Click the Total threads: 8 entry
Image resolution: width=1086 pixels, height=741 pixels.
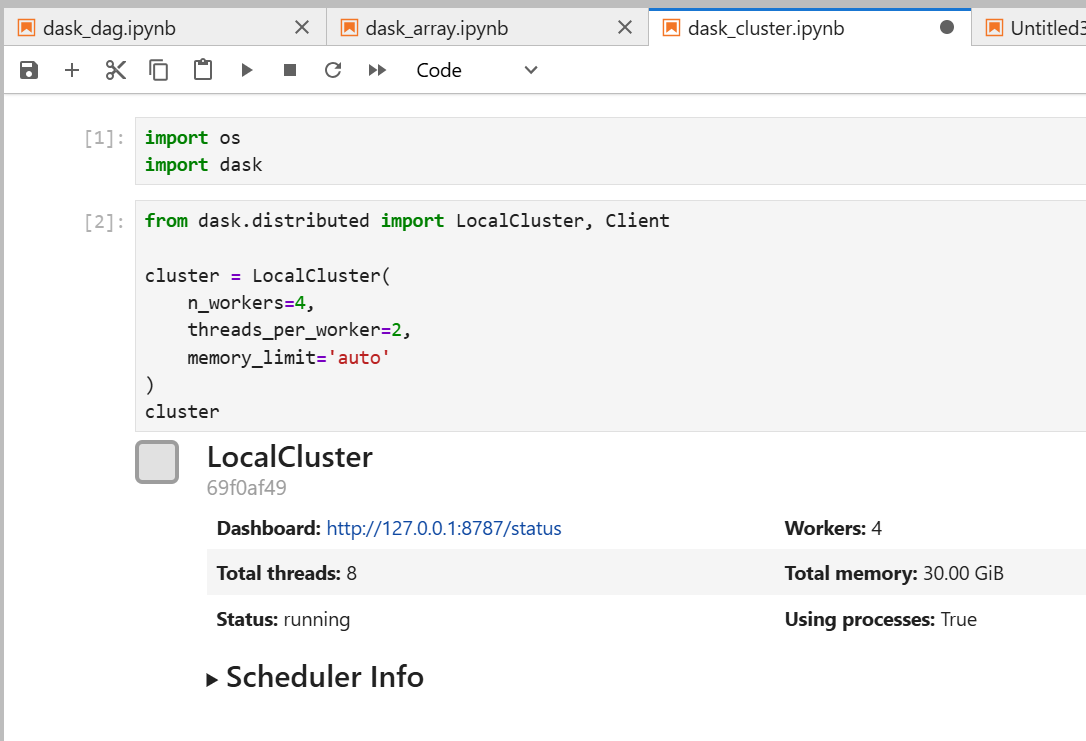click(287, 573)
